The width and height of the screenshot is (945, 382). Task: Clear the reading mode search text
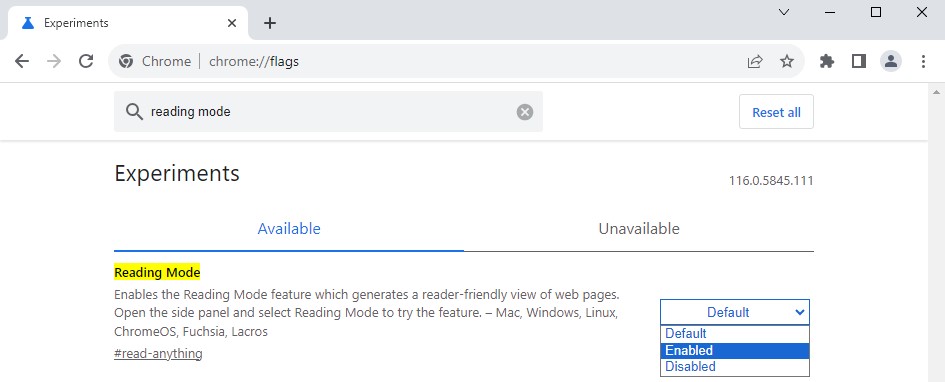(x=524, y=111)
